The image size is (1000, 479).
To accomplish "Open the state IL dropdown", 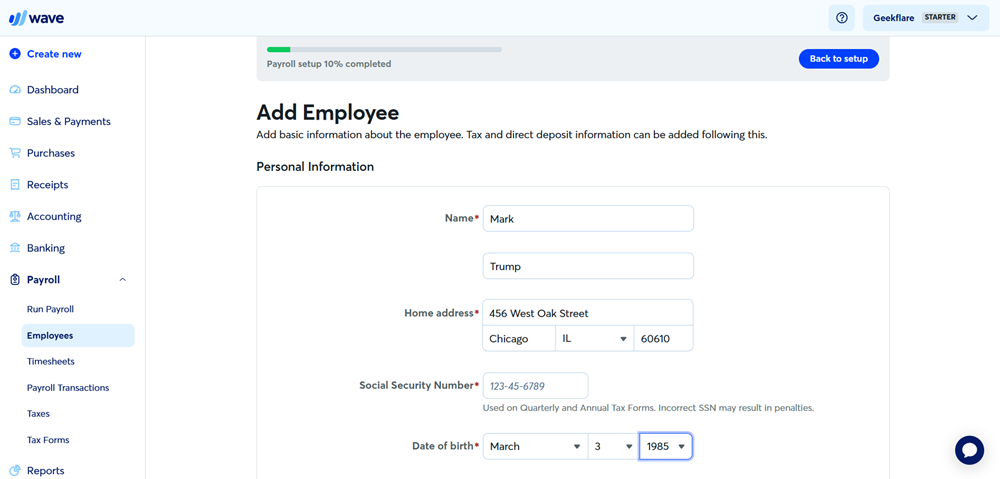I will click(594, 339).
